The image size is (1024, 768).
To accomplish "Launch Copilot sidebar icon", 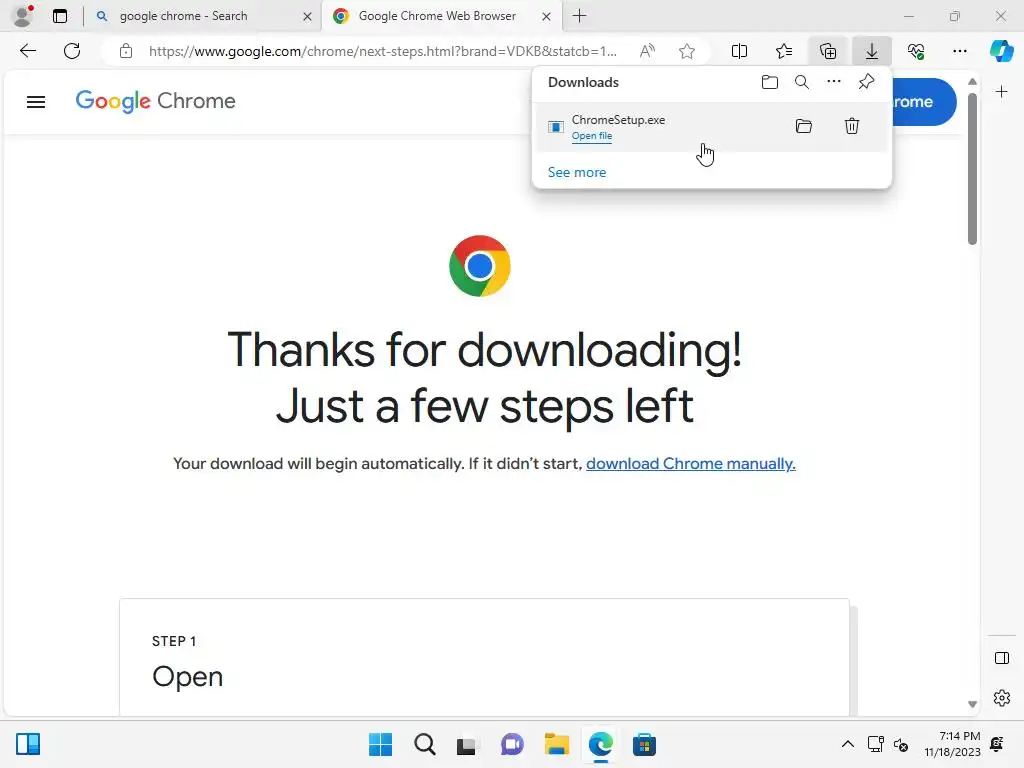I will [x=1001, y=51].
